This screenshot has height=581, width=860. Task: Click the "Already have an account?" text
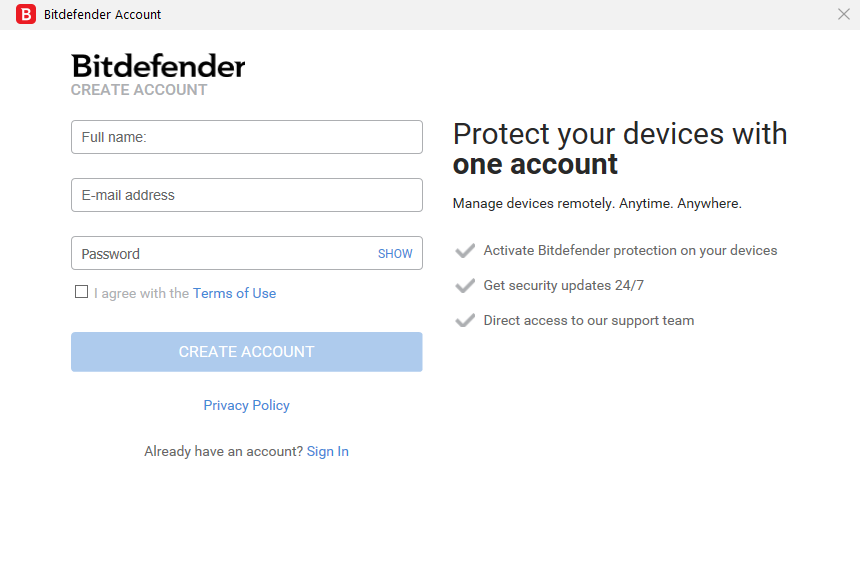(x=223, y=451)
